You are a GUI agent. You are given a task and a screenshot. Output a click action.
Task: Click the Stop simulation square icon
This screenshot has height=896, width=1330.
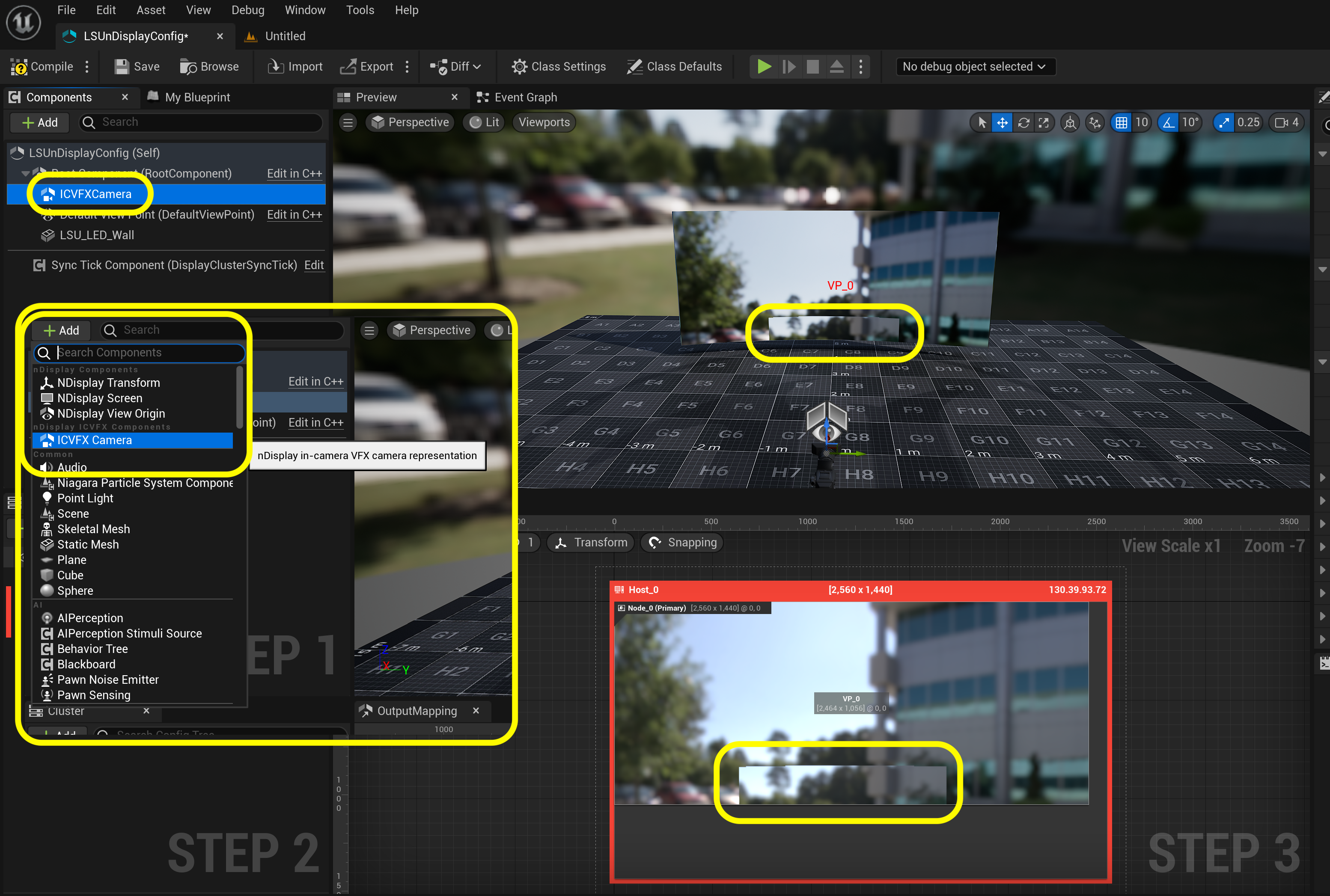[812, 67]
